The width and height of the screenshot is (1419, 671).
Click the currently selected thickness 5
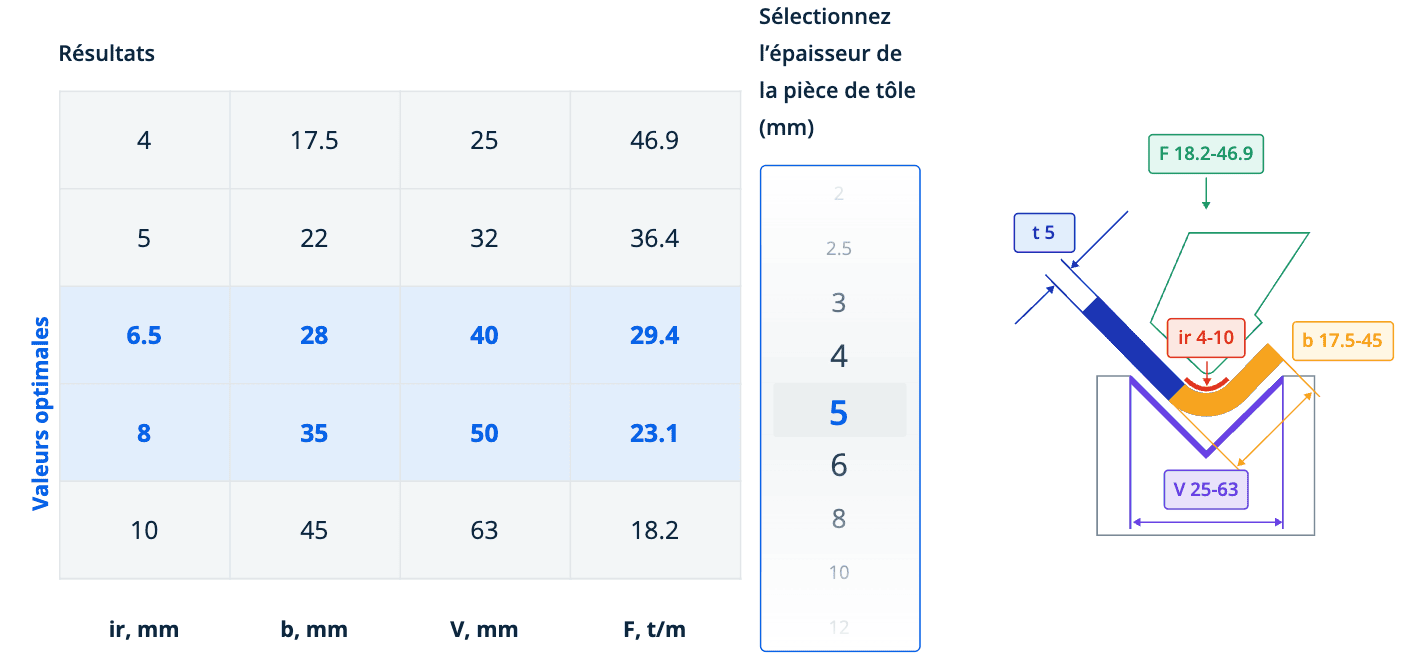point(838,411)
